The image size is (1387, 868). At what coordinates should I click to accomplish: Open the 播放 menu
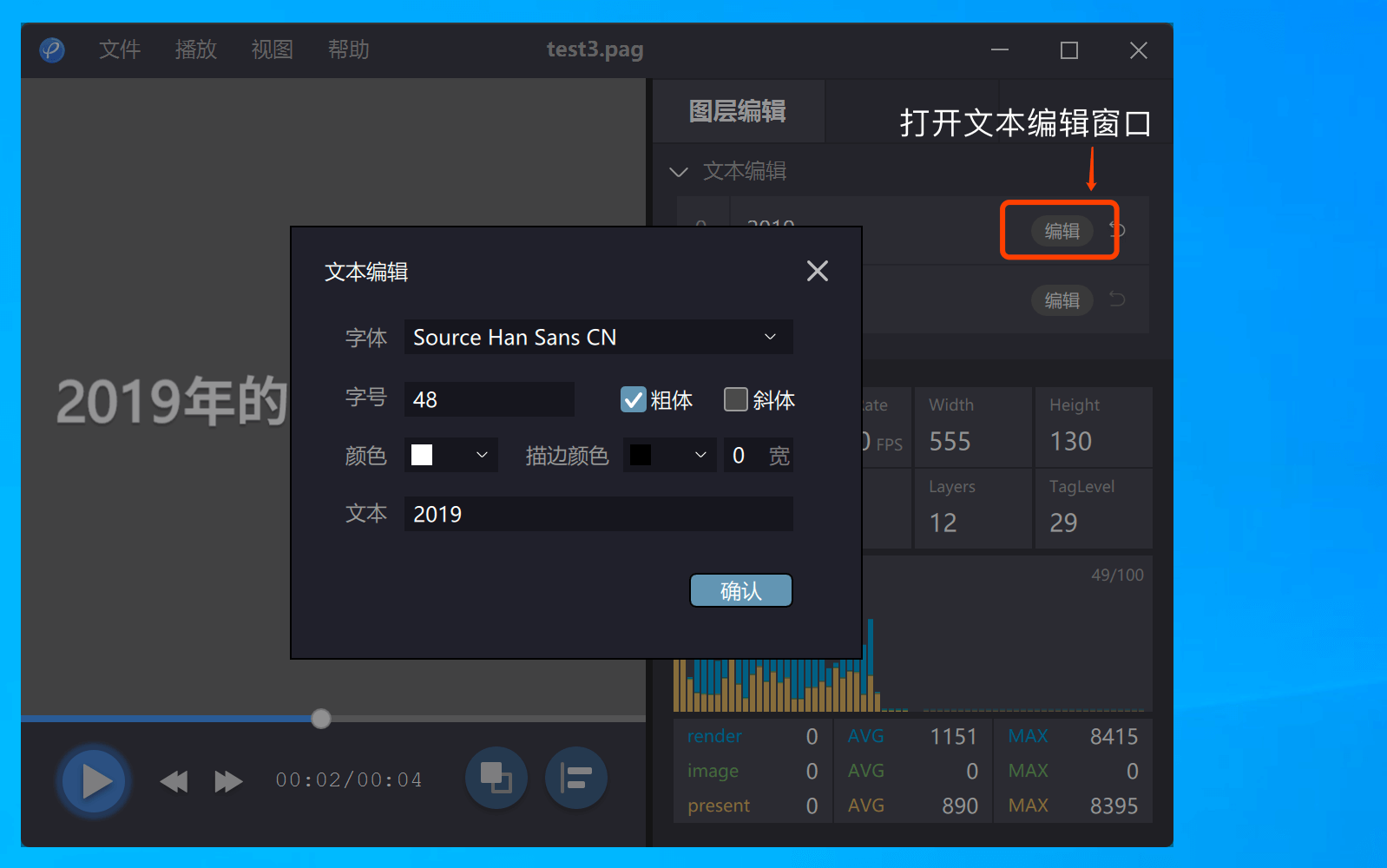pos(196,49)
